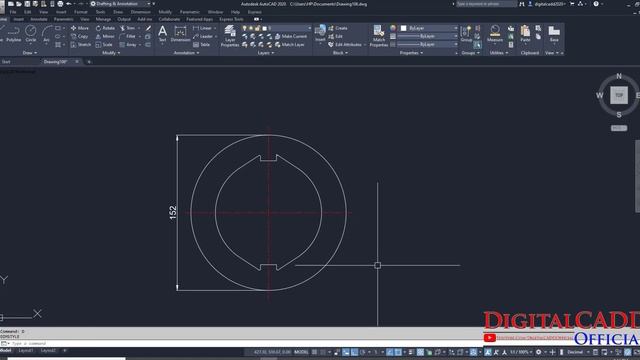Click Match Layer button
Screen dimensions: 640x360
[x=290, y=44]
